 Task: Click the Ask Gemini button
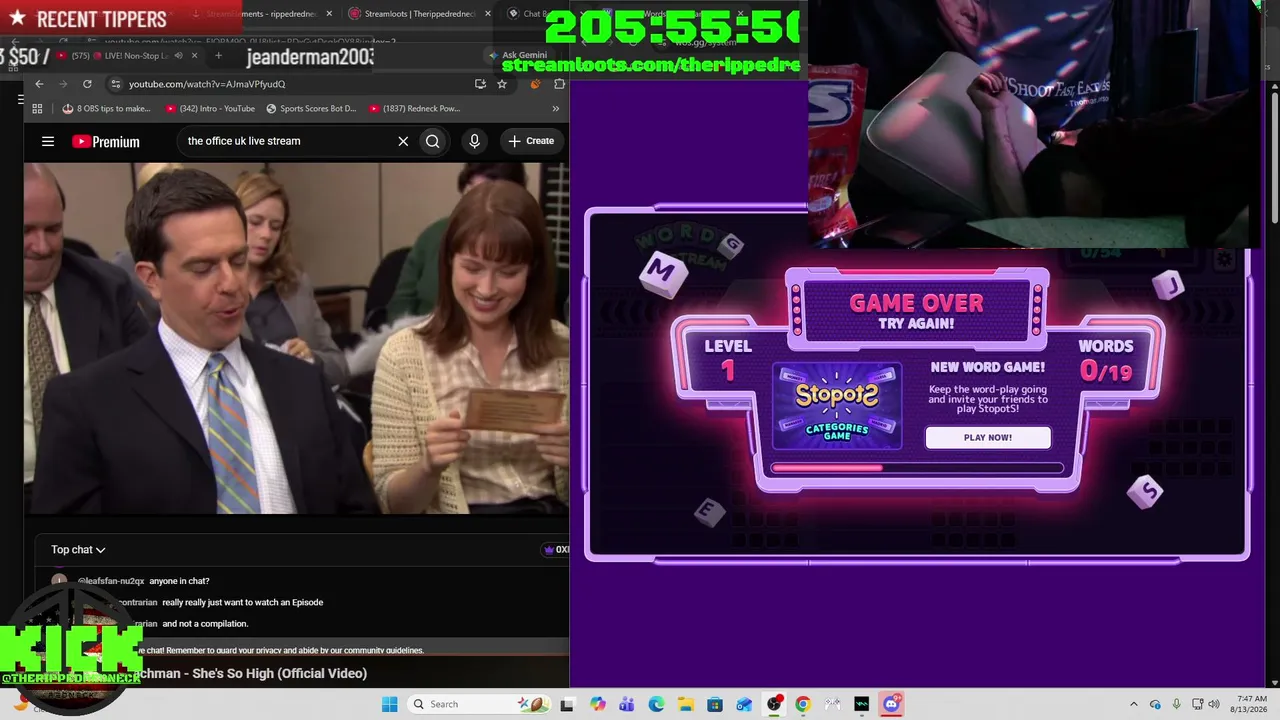(517, 55)
